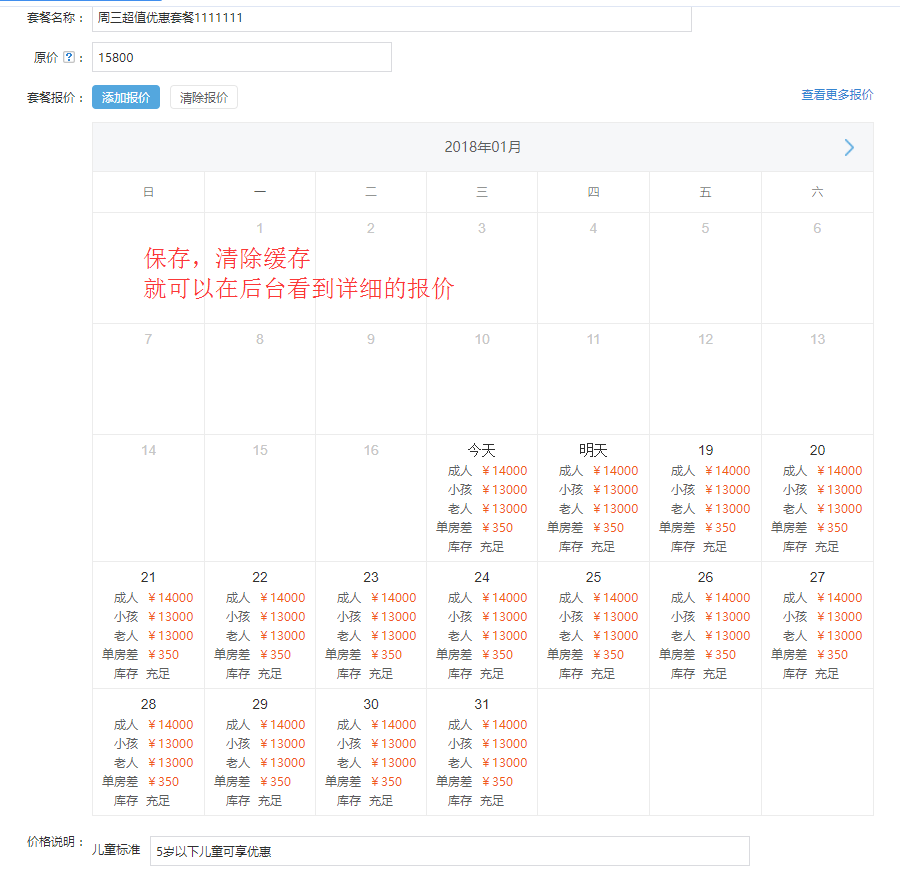Screen dimensions: 900x869
Task: Select the calendar cell labeled 今天
Action: (481, 450)
